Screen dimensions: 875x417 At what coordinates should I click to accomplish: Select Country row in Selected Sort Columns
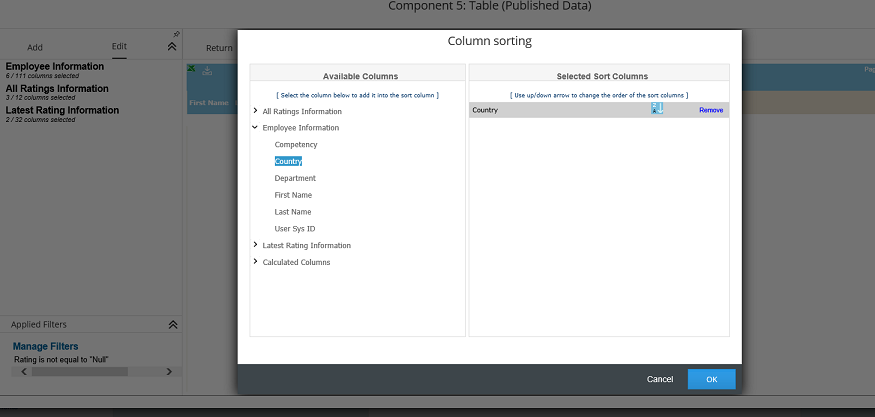point(599,110)
